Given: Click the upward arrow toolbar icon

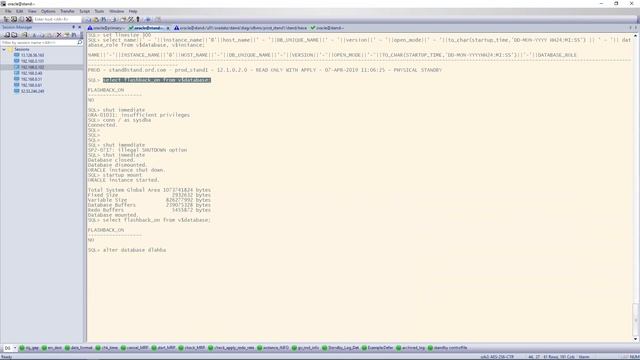Looking at the screenshot, I should point(138,19).
